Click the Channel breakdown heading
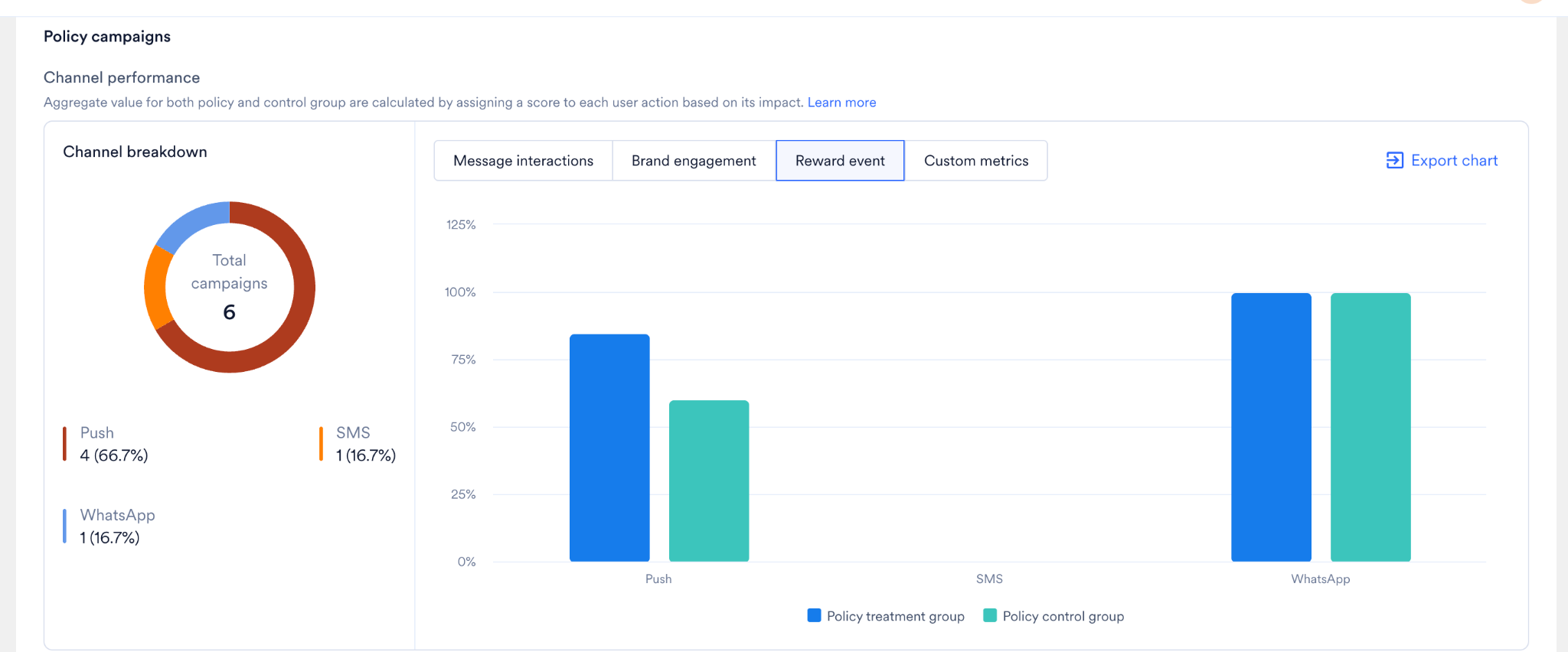Screen dimensions: 1568x652 [x=135, y=152]
